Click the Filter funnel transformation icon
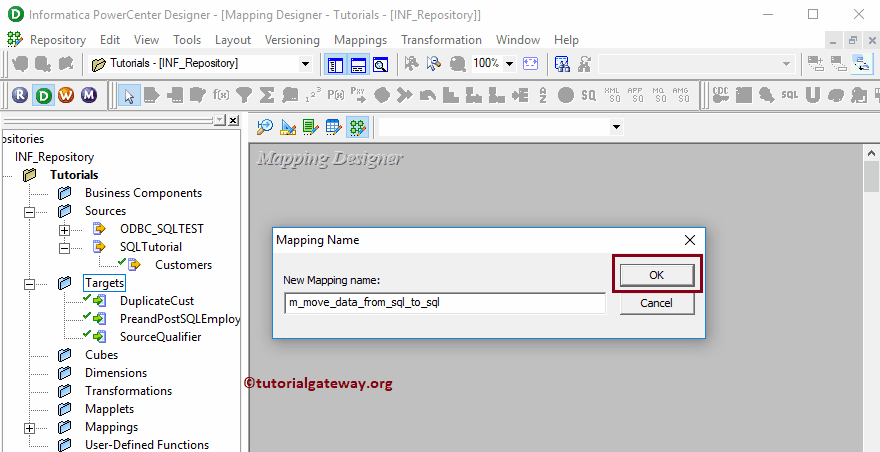Screen dimensions: 880x452 pyautogui.click(x=244, y=95)
